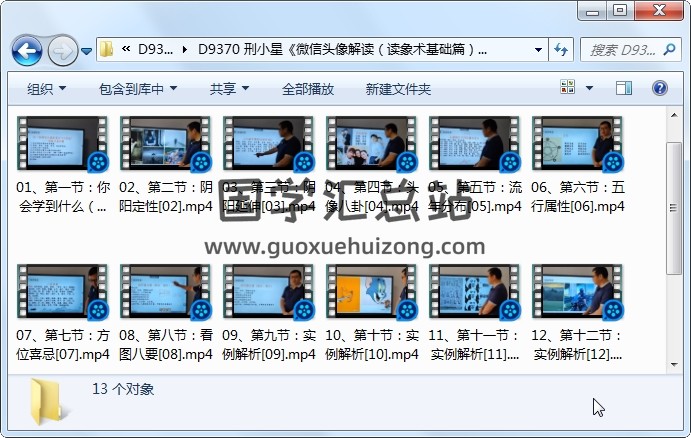Image resolution: width=691 pixels, height=438 pixels.
Task: Click the folder icon in address bar
Action: (107, 49)
